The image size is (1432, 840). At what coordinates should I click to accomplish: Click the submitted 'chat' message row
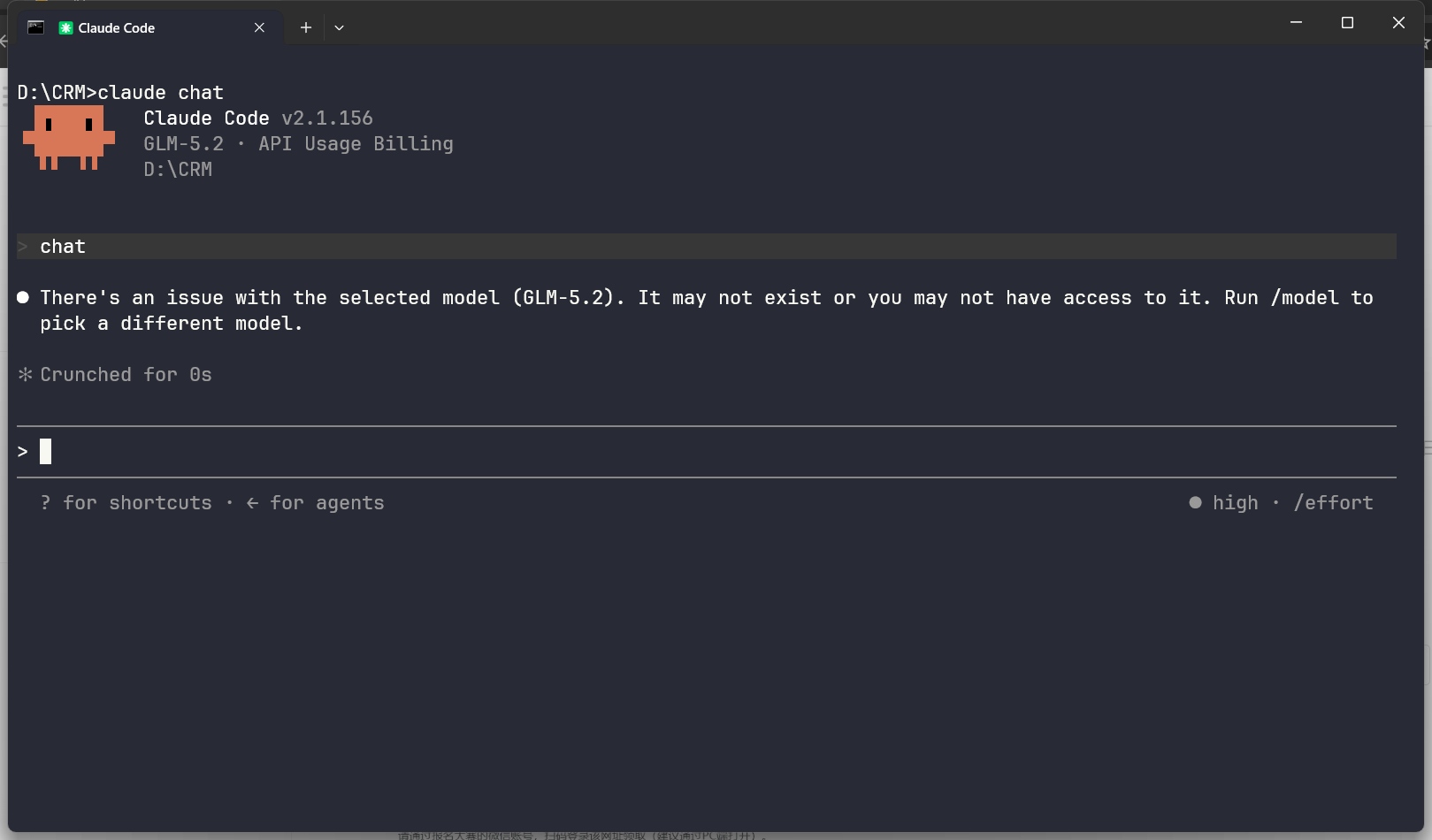pyautogui.click(x=707, y=247)
